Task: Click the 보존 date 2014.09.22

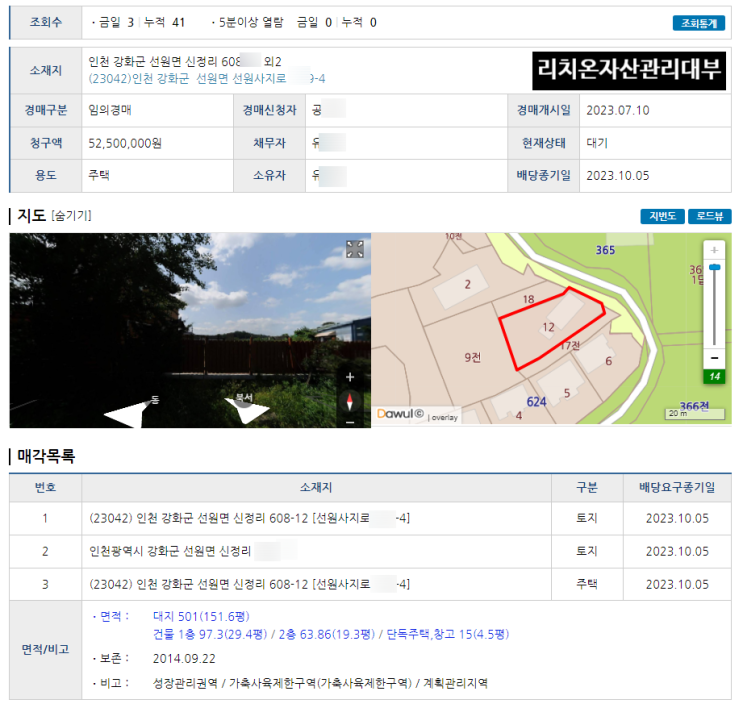Action: point(184,659)
